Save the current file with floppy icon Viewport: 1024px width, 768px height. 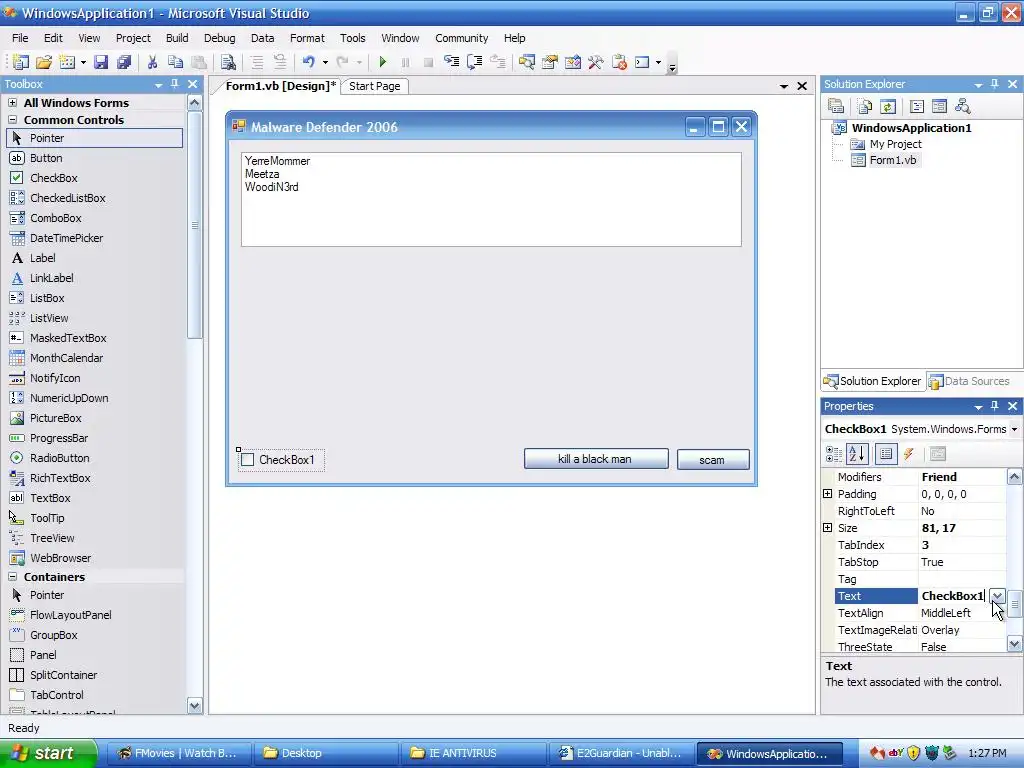(x=101, y=62)
